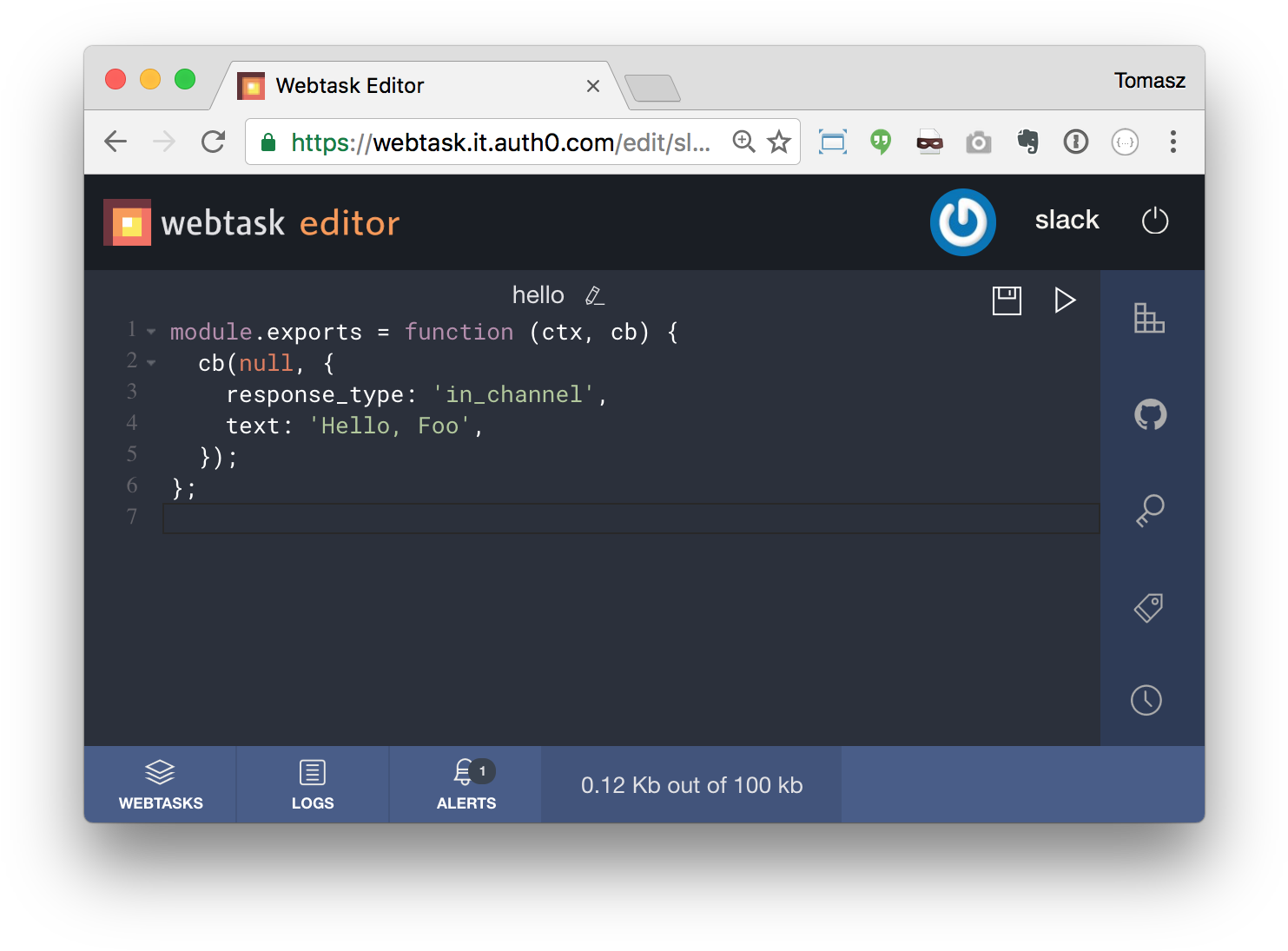The image size is (1288, 951).
Task: Expand Chrome's overflow menu
Action: coord(1173,142)
